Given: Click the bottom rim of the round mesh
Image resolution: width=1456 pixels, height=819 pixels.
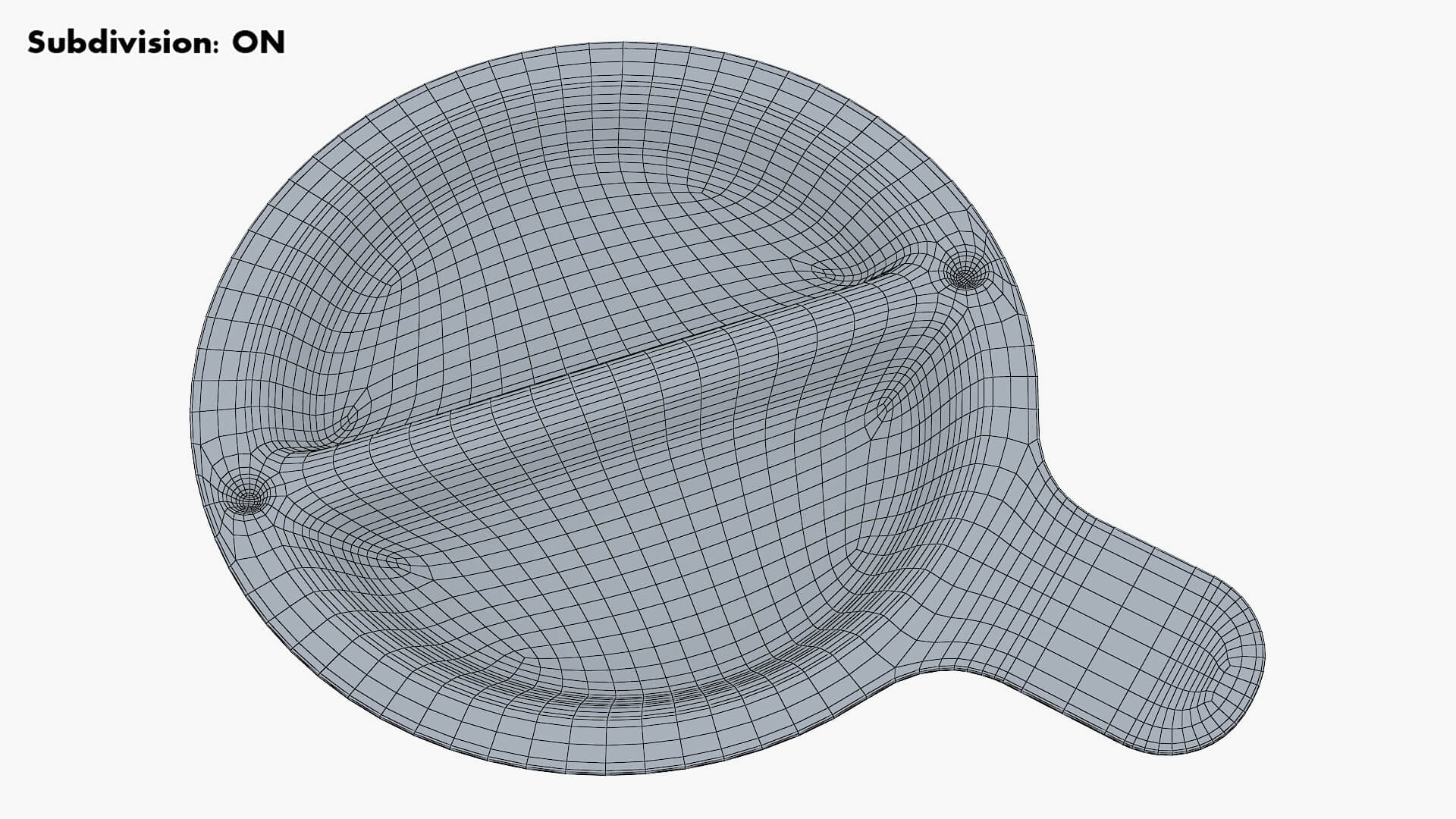Looking at the screenshot, I should 607,770.
